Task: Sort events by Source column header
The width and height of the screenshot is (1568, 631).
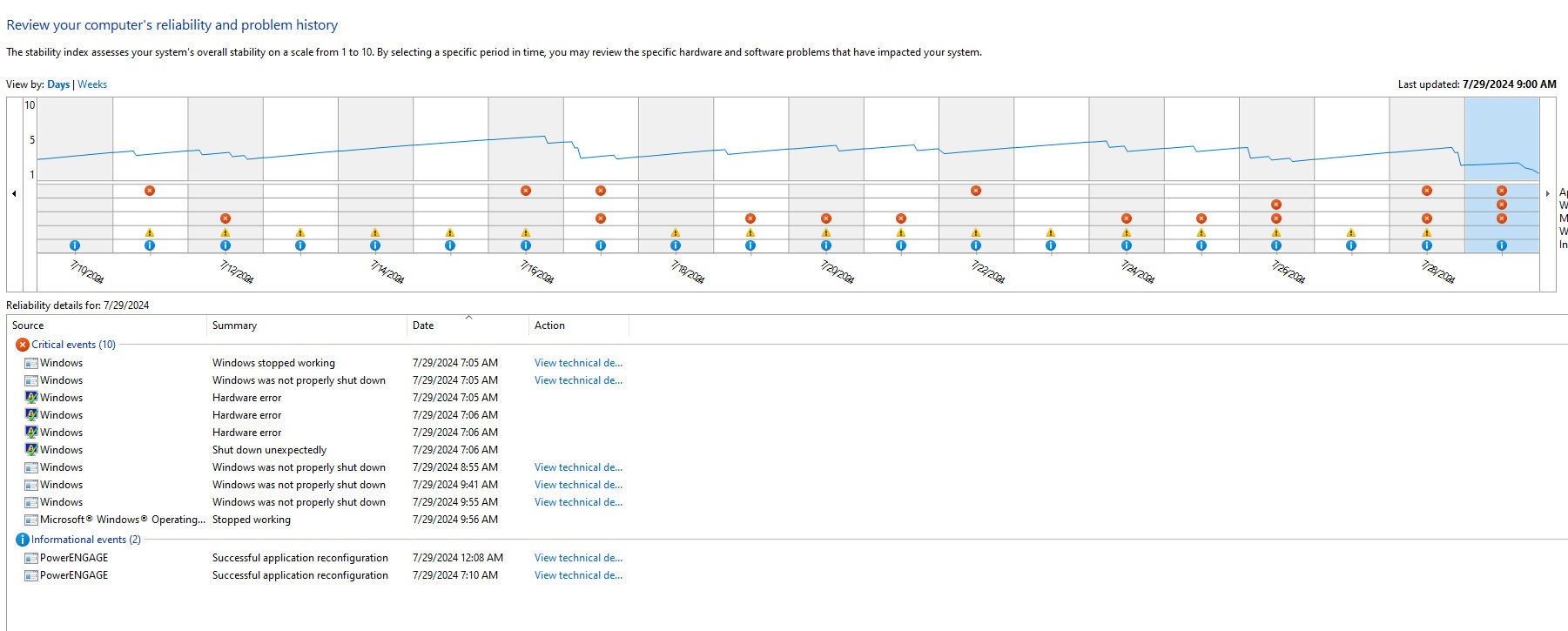Action: click(x=107, y=326)
